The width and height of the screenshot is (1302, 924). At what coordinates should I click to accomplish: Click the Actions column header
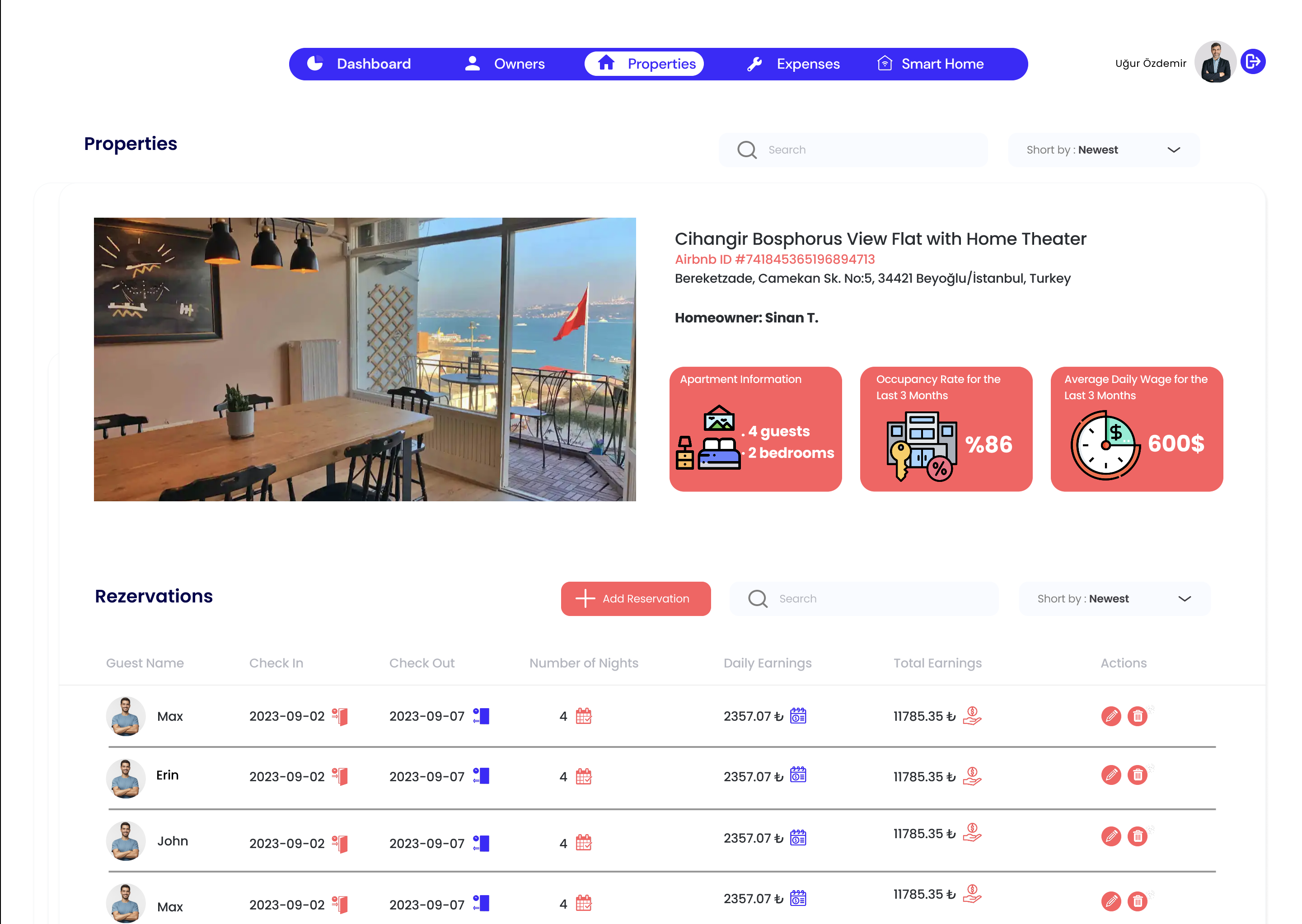tap(1123, 663)
